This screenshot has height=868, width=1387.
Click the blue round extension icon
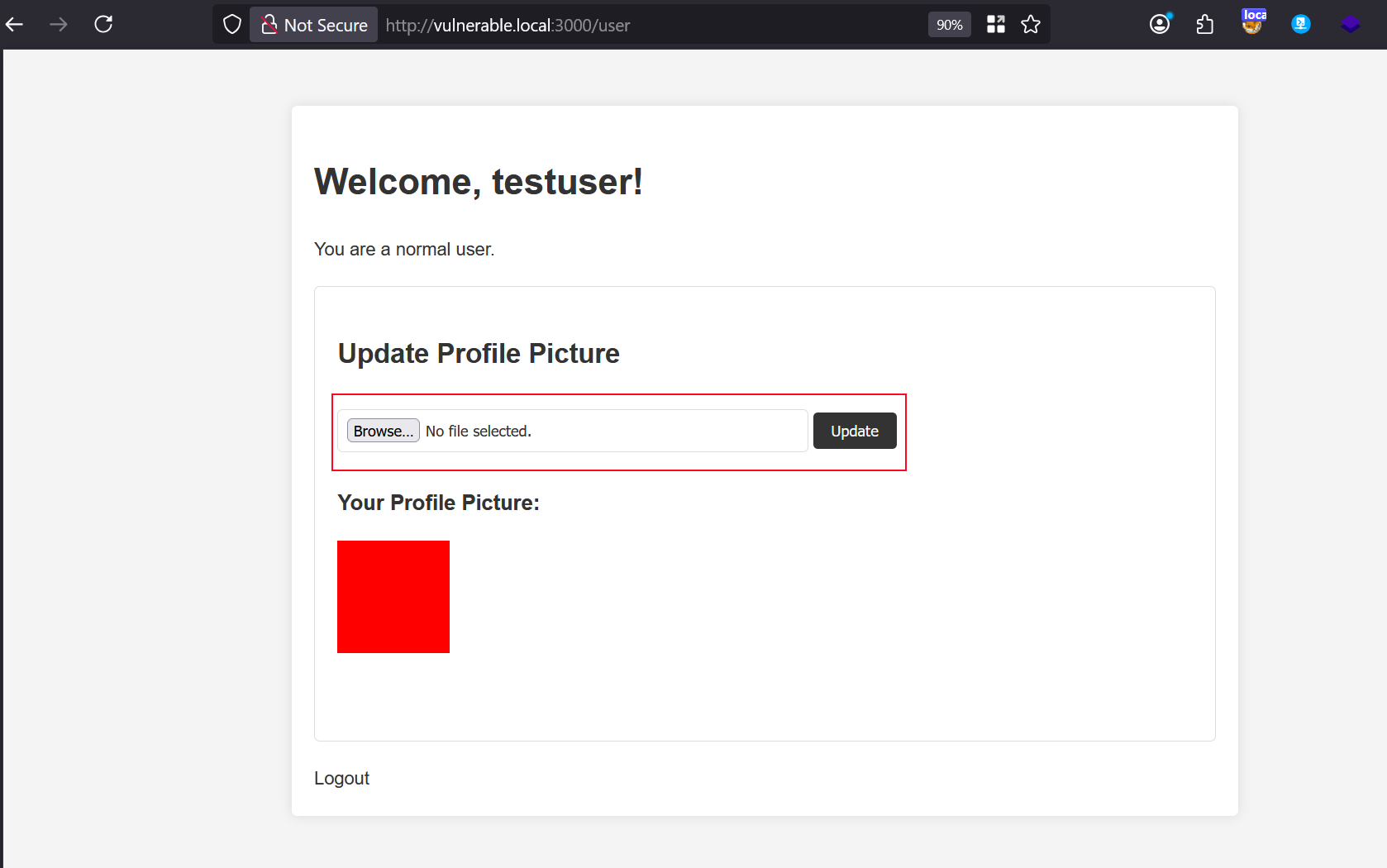1301,25
